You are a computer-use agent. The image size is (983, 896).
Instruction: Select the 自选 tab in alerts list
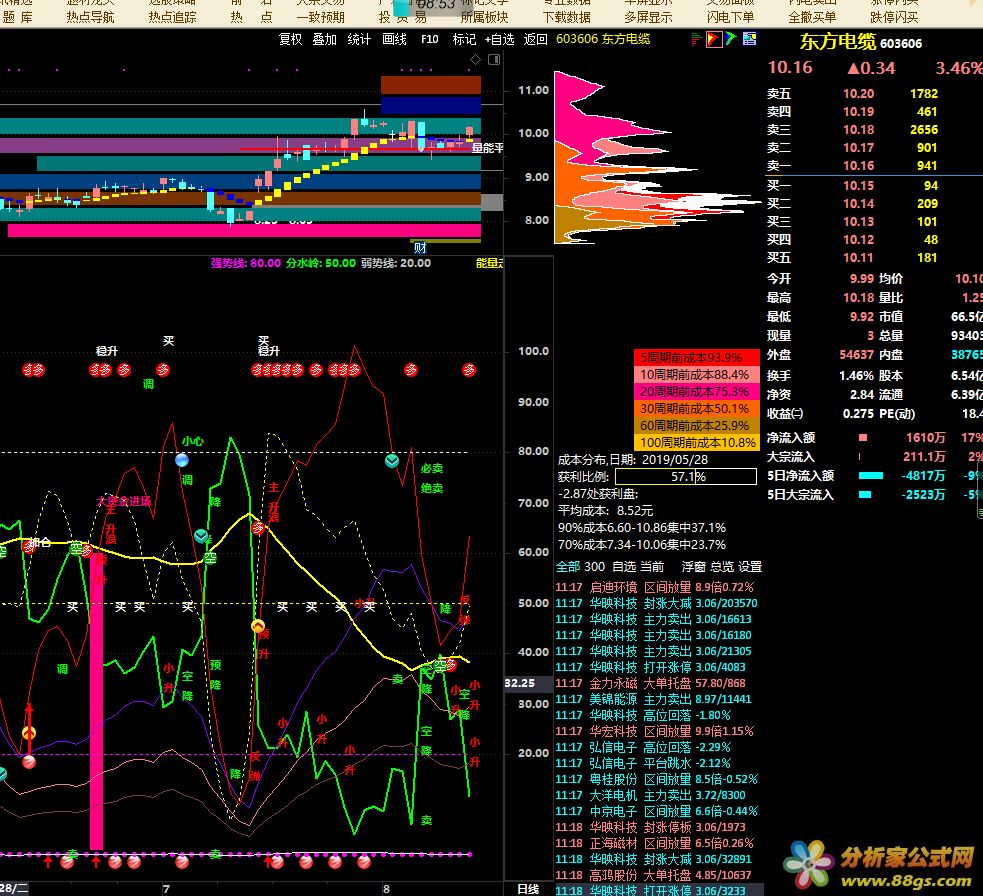(624, 567)
